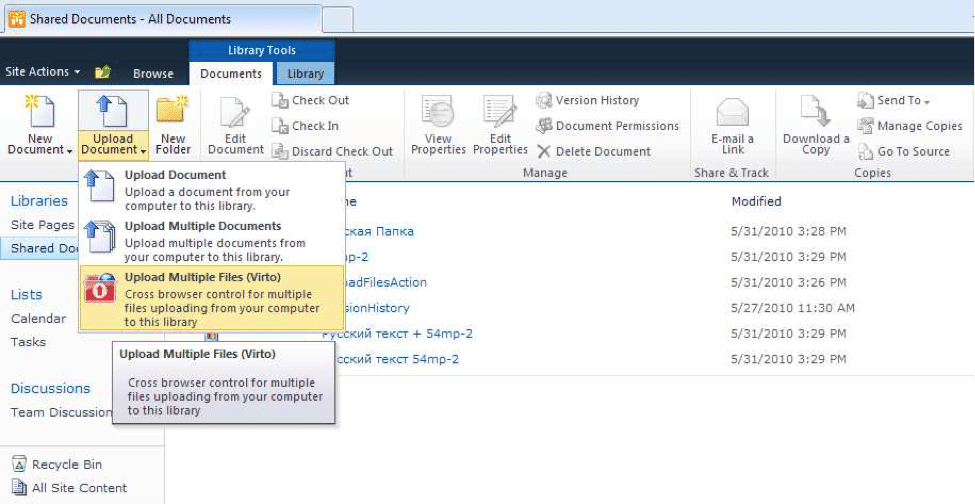Switch to the Library ribbon tab
The width and height of the screenshot is (975, 504).
(305, 73)
